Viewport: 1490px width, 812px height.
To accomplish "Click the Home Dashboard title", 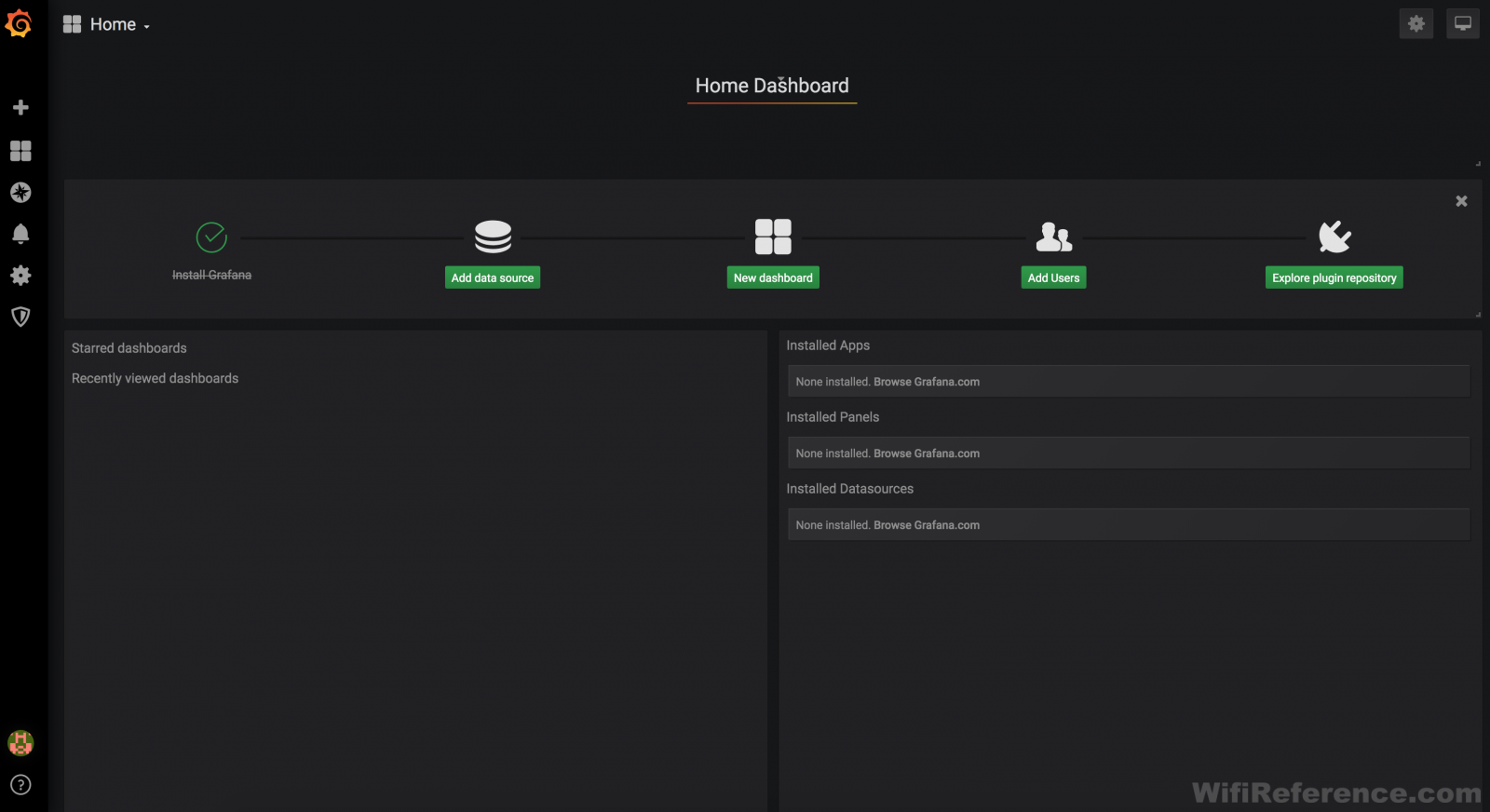I will (x=772, y=86).
